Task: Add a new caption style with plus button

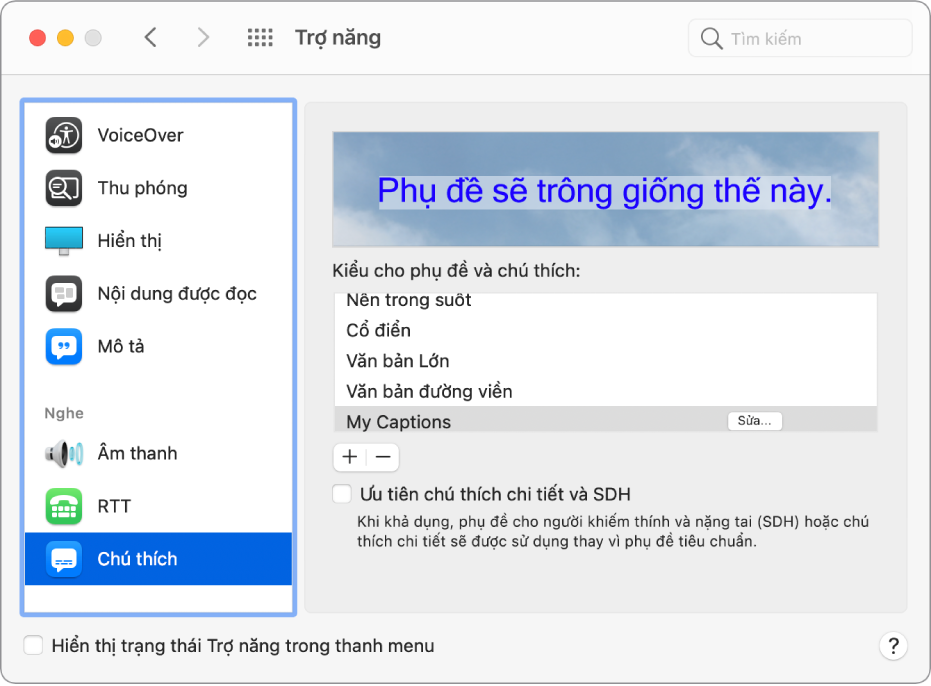Action: pos(349,457)
